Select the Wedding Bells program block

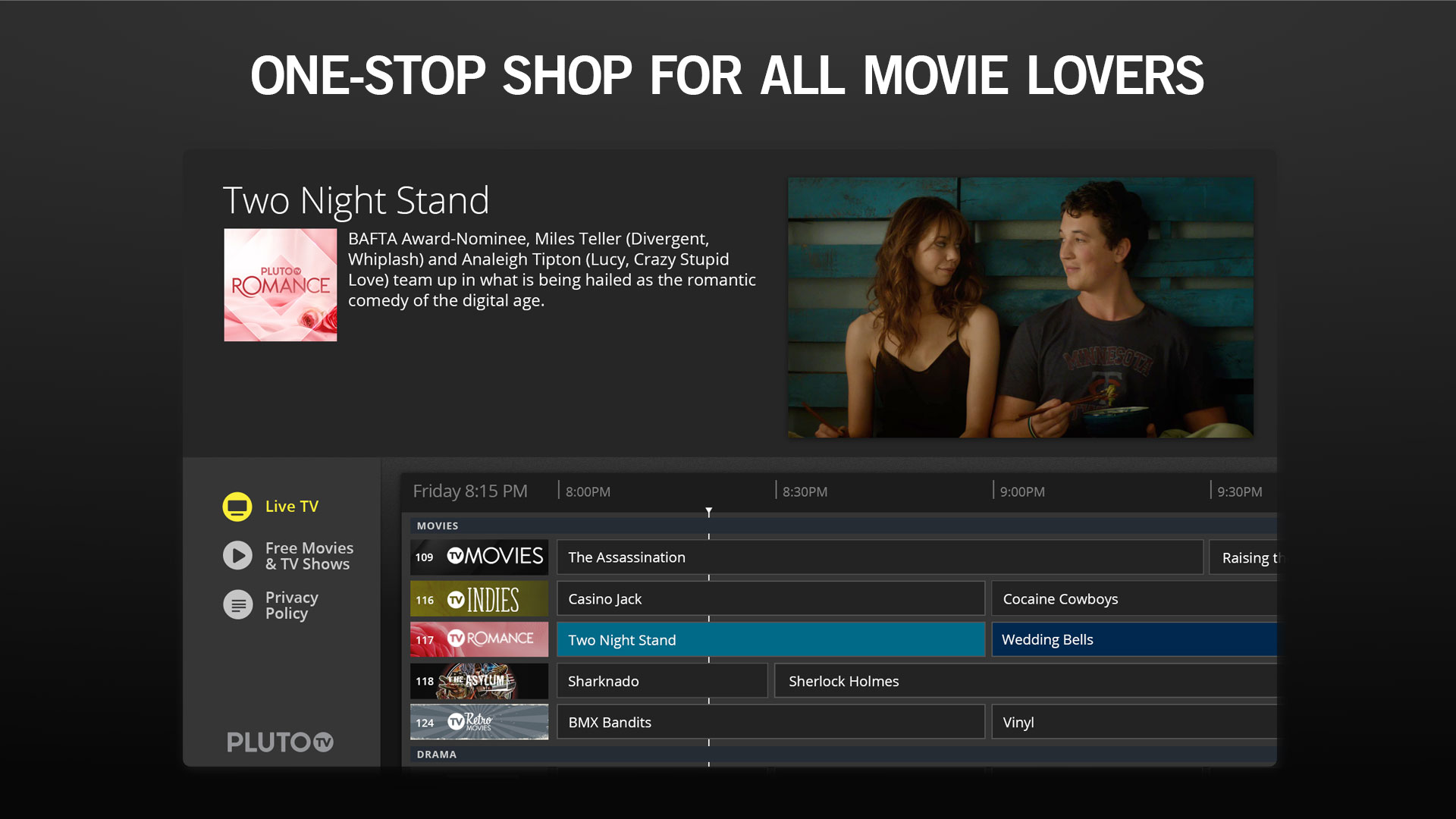[x=1134, y=639]
